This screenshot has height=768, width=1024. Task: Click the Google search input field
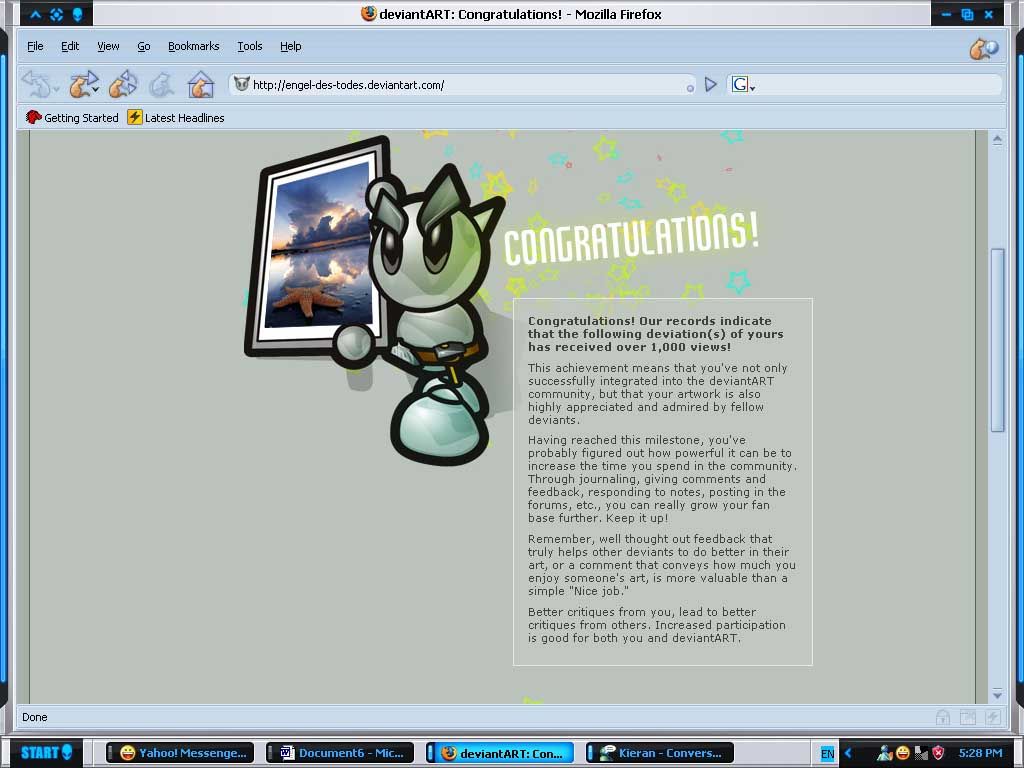click(877, 84)
